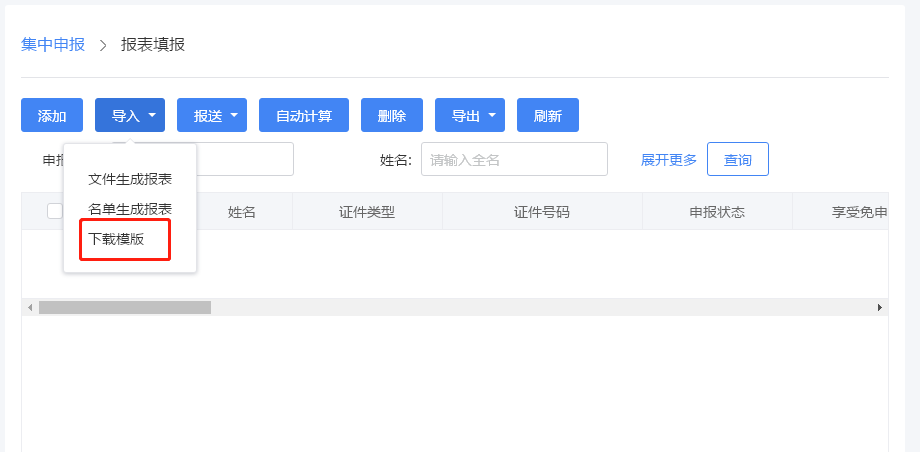Screen dimensions: 920x452
Task: Click the horizontal scrollbar thumb
Action: [x=125, y=307]
